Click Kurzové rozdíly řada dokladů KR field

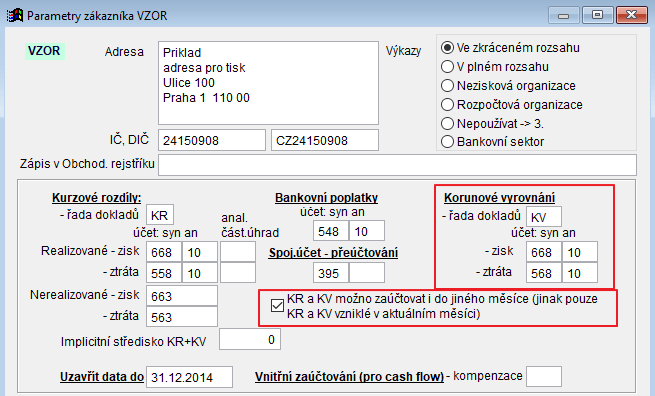pyautogui.click(x=160, y=215)
